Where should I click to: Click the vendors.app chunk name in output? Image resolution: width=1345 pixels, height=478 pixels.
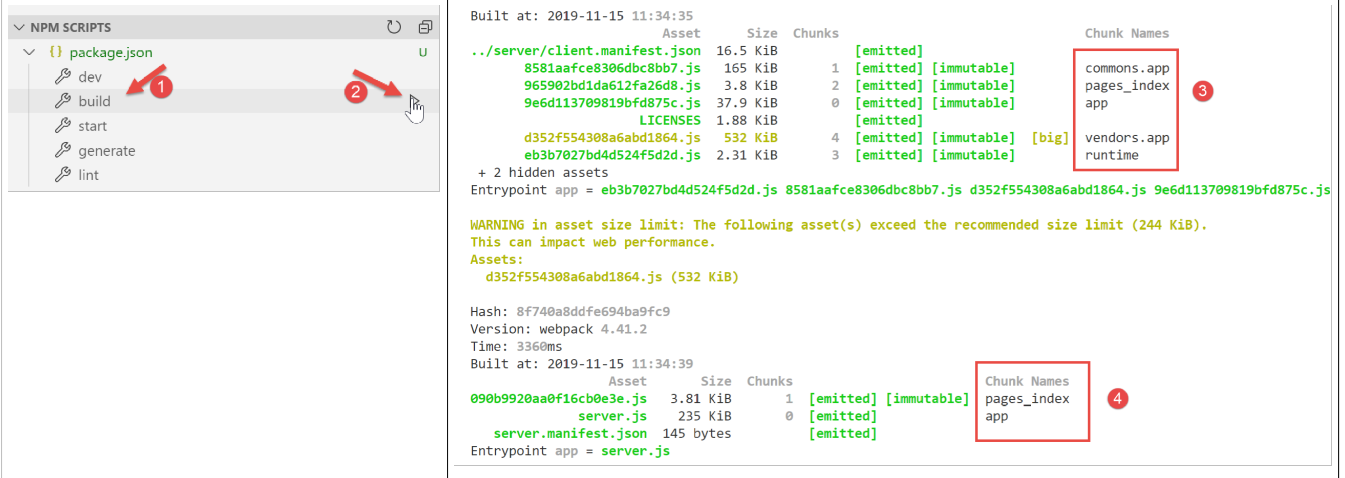click(1127, 138)
